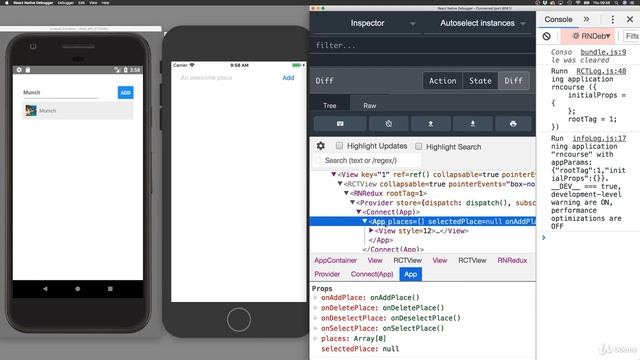
Task: Click the Search text or regex field
Action: (x=367, y=160)
